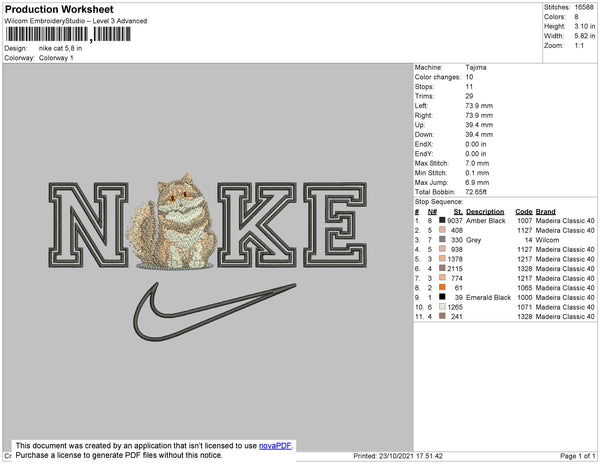Click the 'Wilcom' brand entry in row 3

(x=547, y=240)
